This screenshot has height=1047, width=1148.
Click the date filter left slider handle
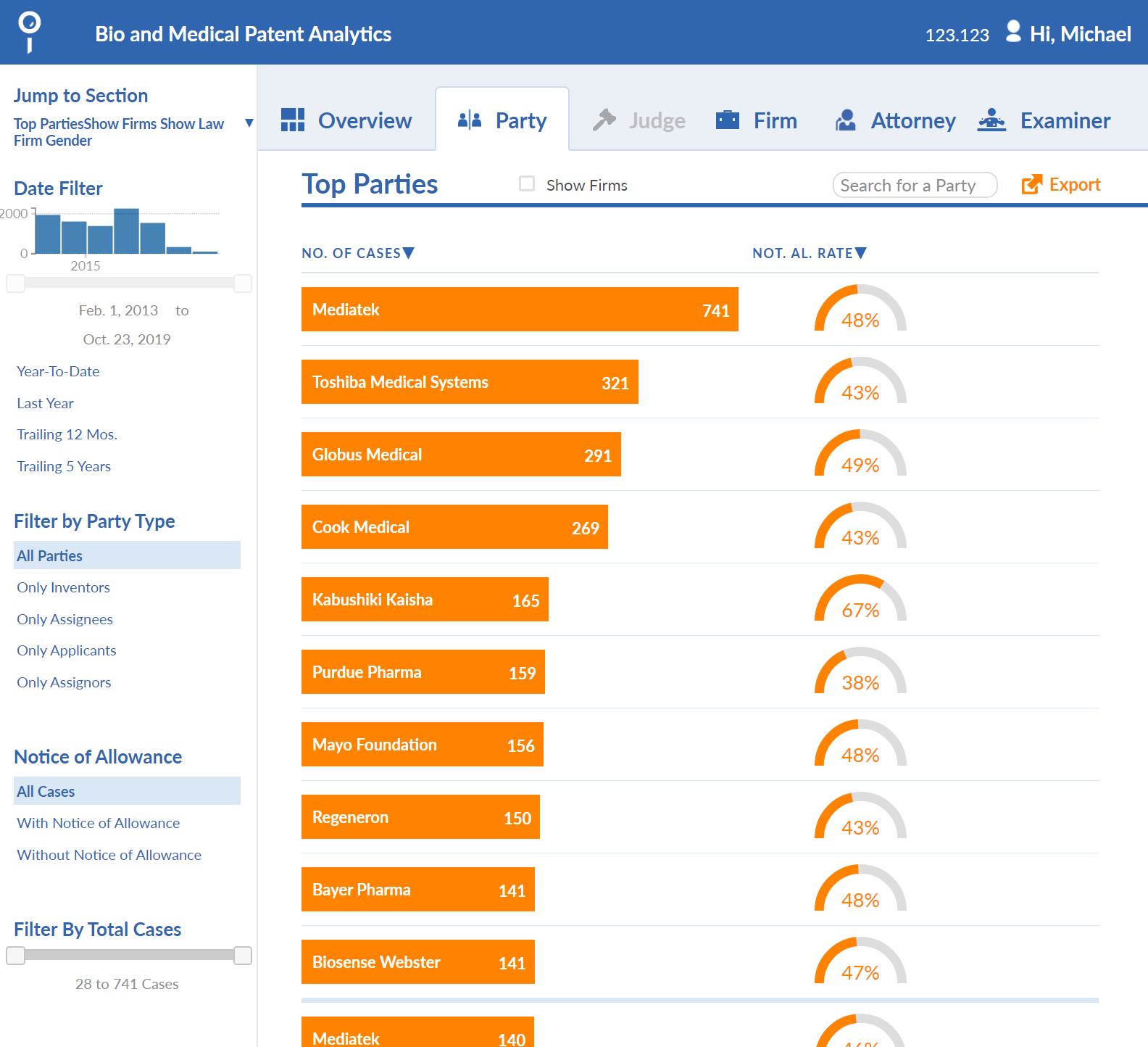click(x=15, y=283)
